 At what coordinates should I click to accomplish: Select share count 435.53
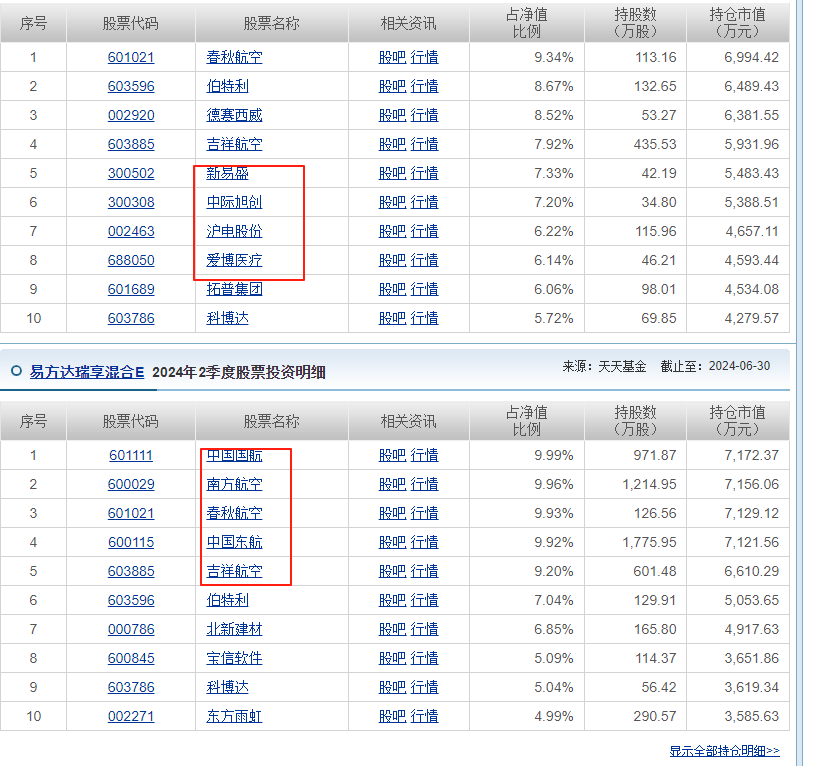coord(655,144)
